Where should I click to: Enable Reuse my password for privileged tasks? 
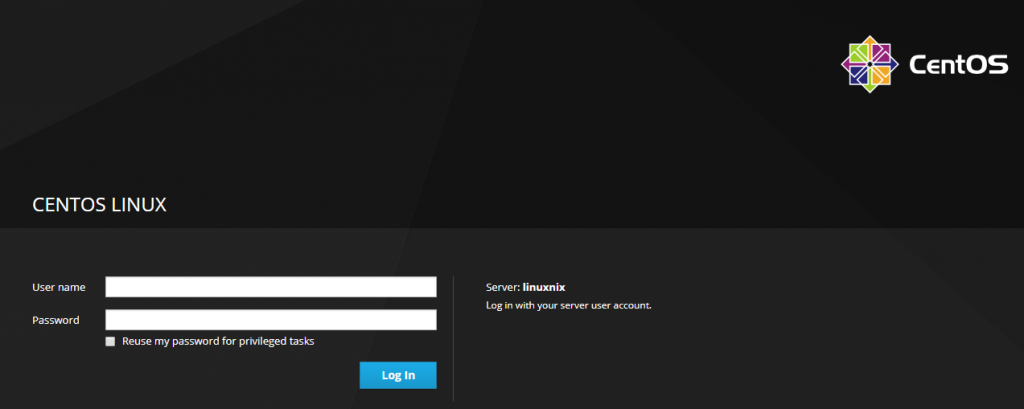coord(110,341)
